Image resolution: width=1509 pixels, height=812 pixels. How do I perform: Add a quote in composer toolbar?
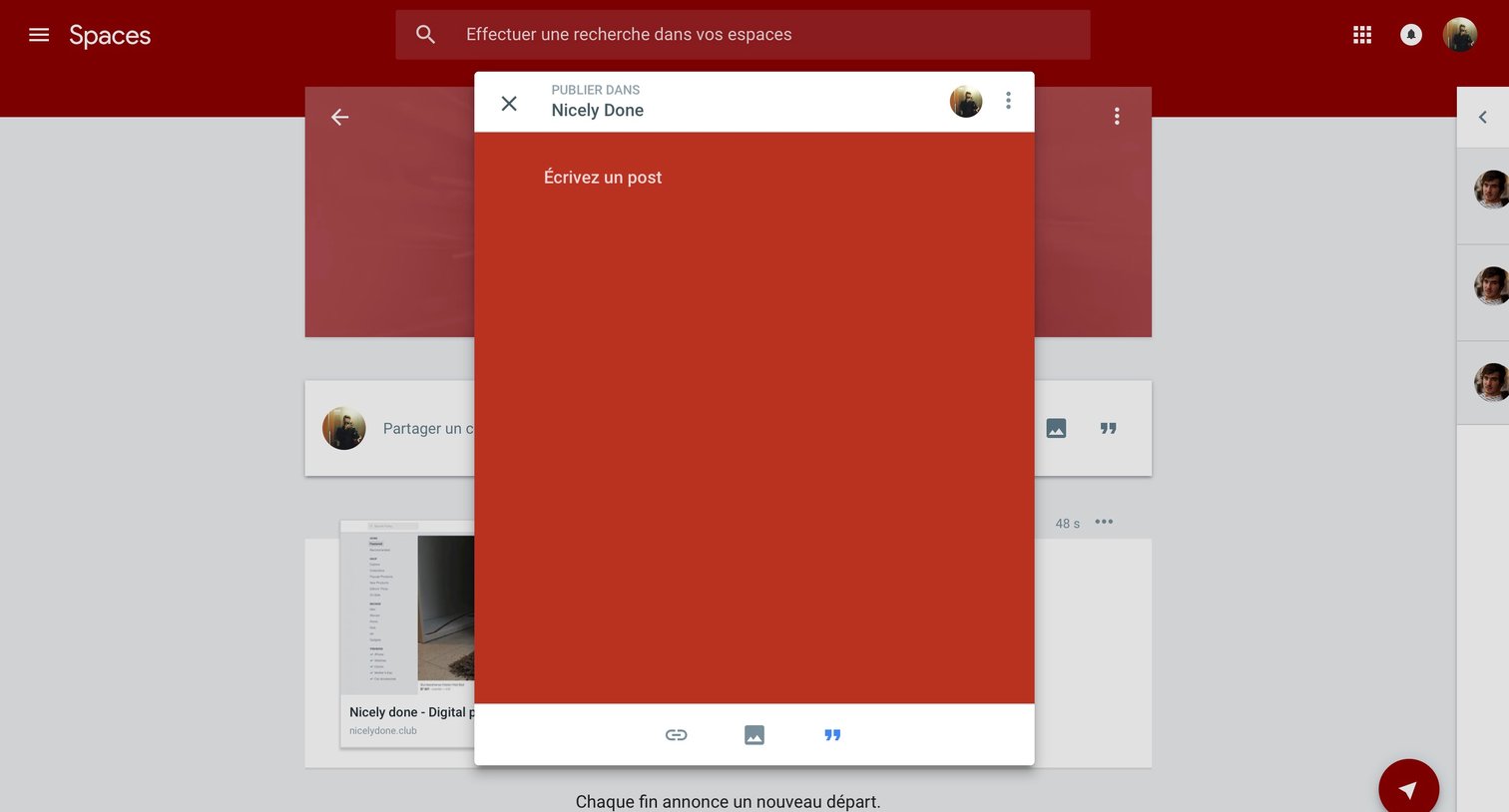tap(832, 735)
